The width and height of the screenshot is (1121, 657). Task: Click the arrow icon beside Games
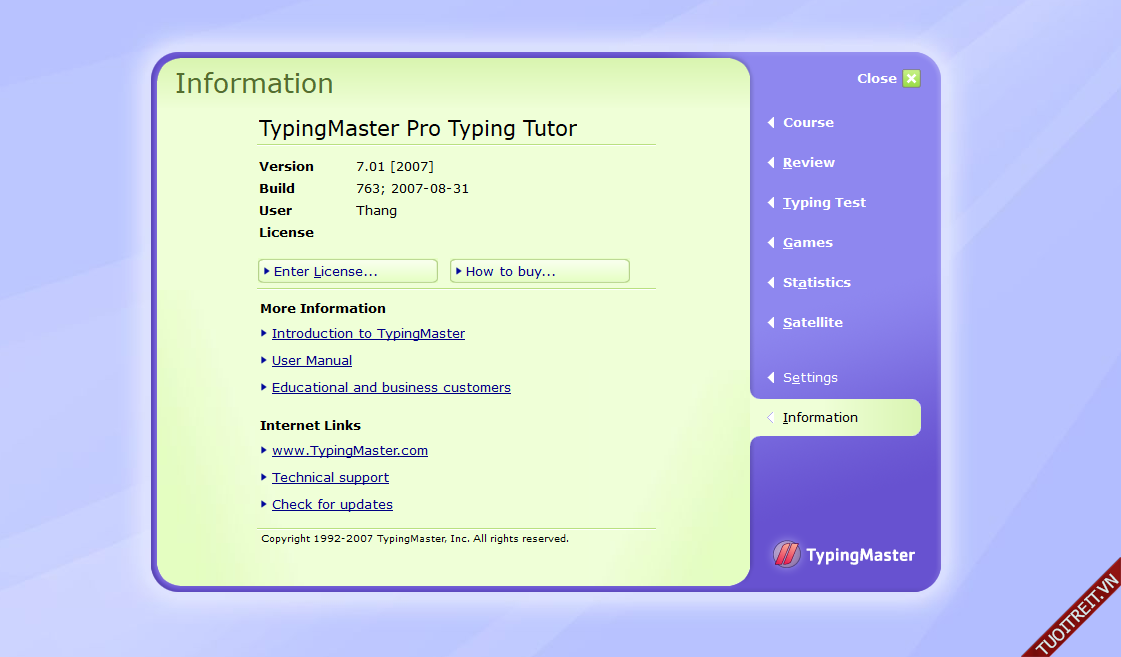click(771, 243)
